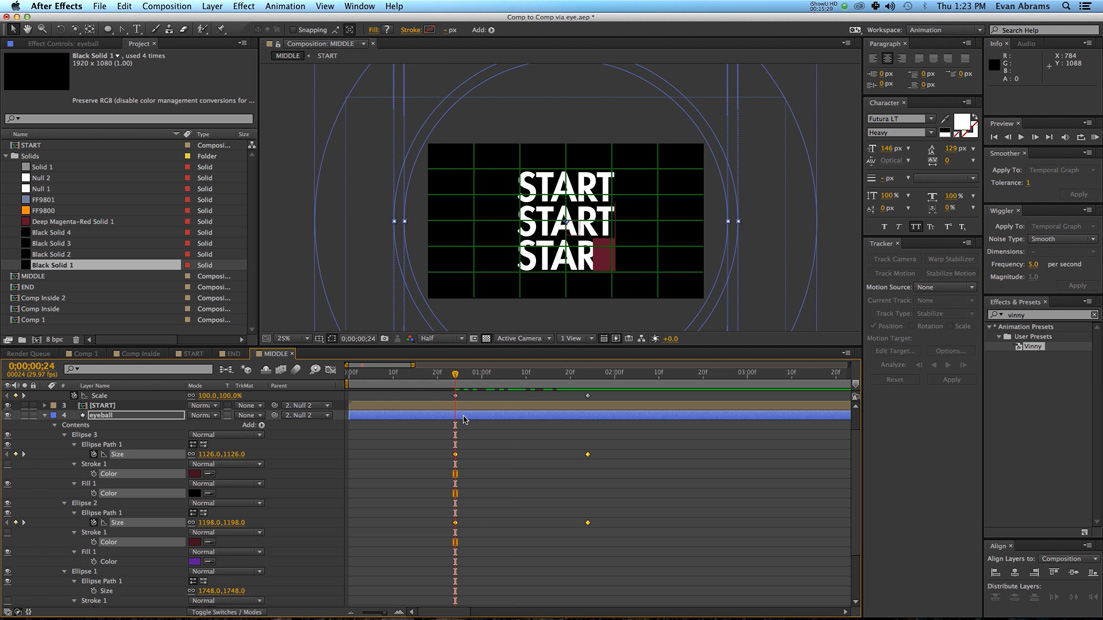Hide Ellipse 3 shape group
This screenshot has height=620, width=1103.
pos(8,435)
